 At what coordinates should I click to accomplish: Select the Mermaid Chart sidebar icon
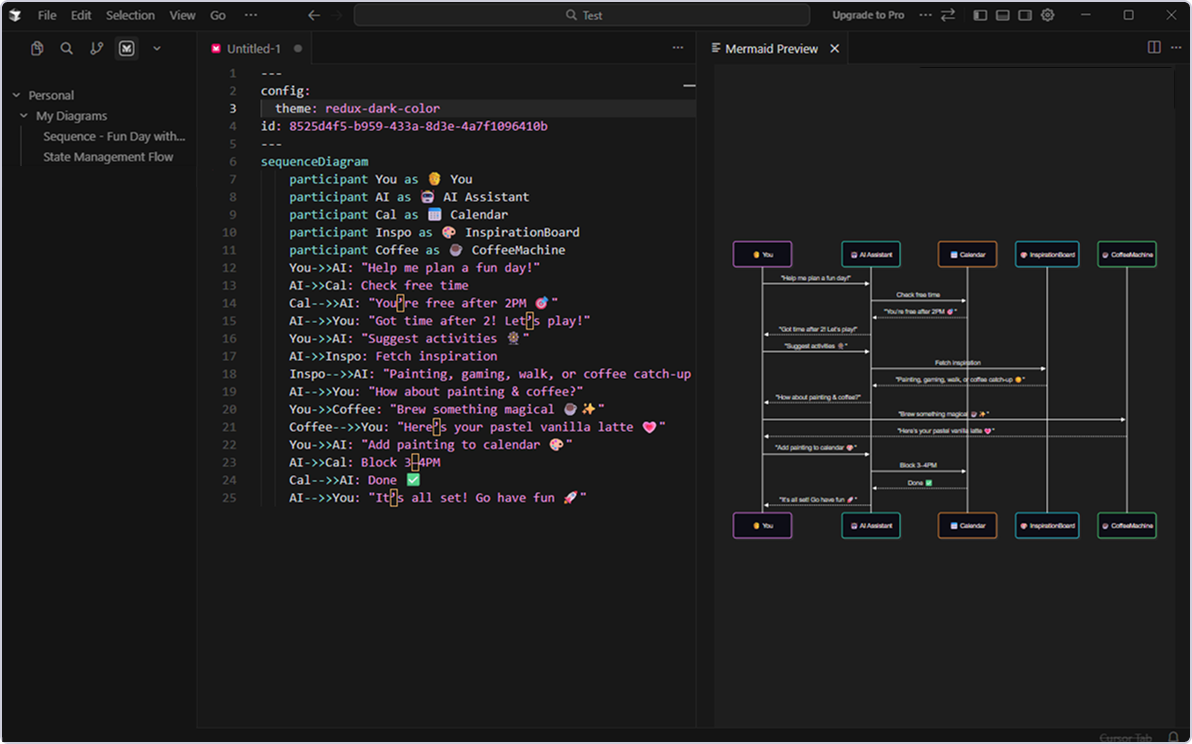(126, 48)
